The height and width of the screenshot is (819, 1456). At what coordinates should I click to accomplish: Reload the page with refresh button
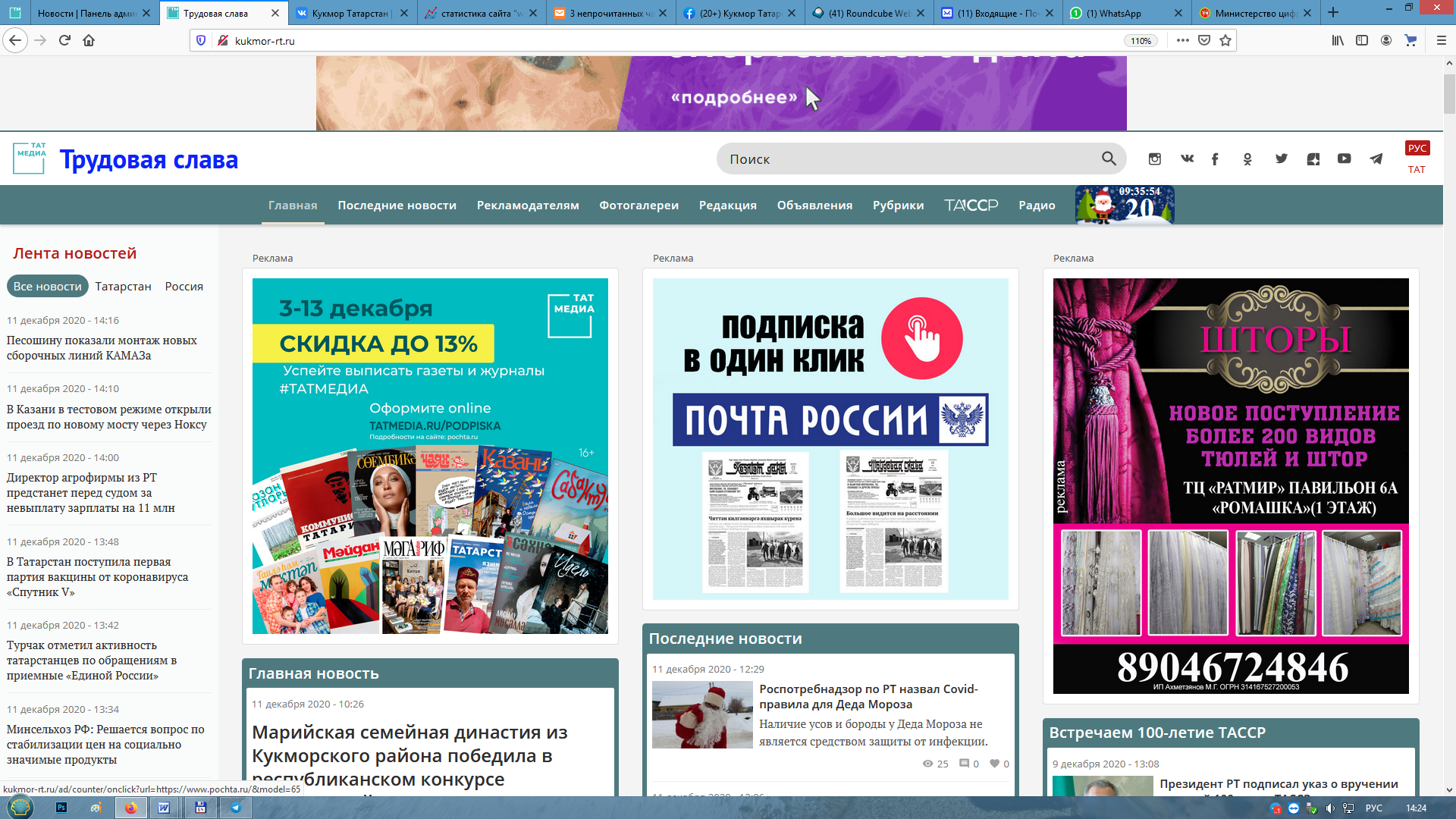pyautogui.click(x=64, y=40)
